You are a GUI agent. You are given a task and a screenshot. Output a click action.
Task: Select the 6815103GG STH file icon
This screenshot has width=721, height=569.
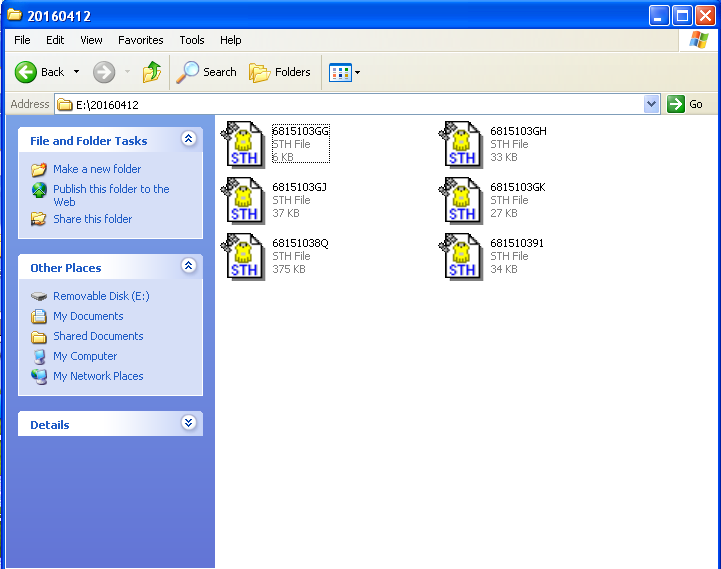tap(243, 144)
